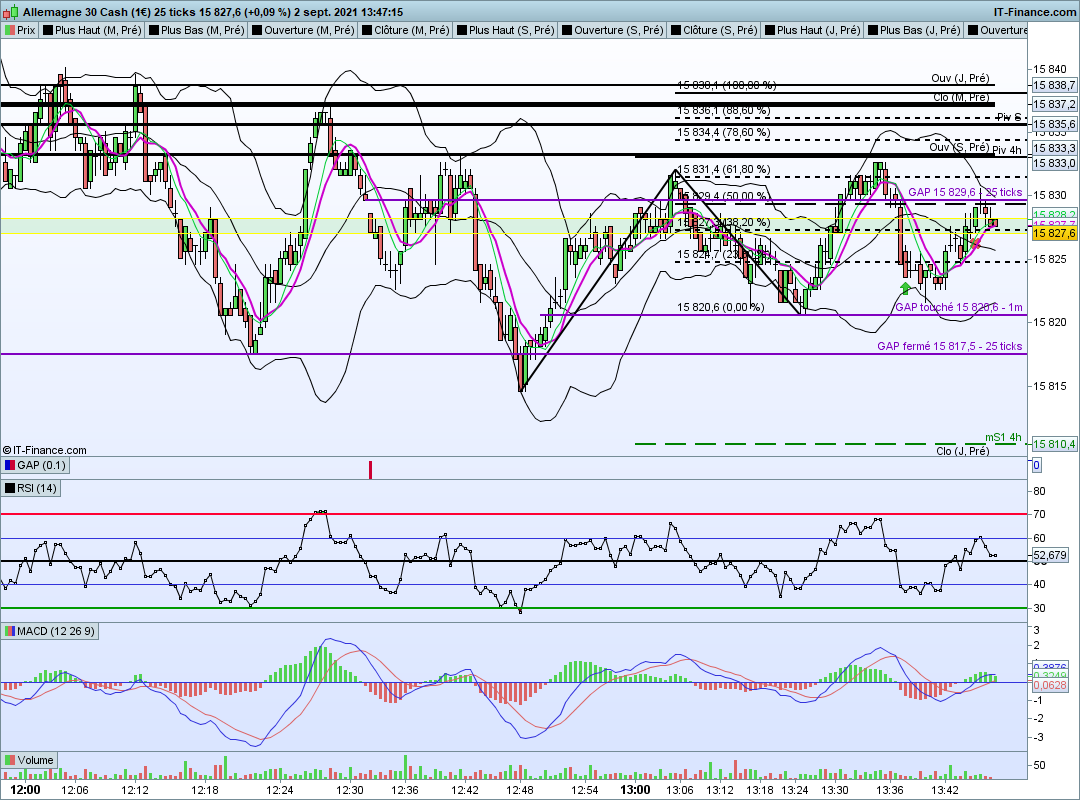Click the 15 835,6 price axis label
The width and height of the screenshot is (1080, 800).
click(x=1054, y=124)
